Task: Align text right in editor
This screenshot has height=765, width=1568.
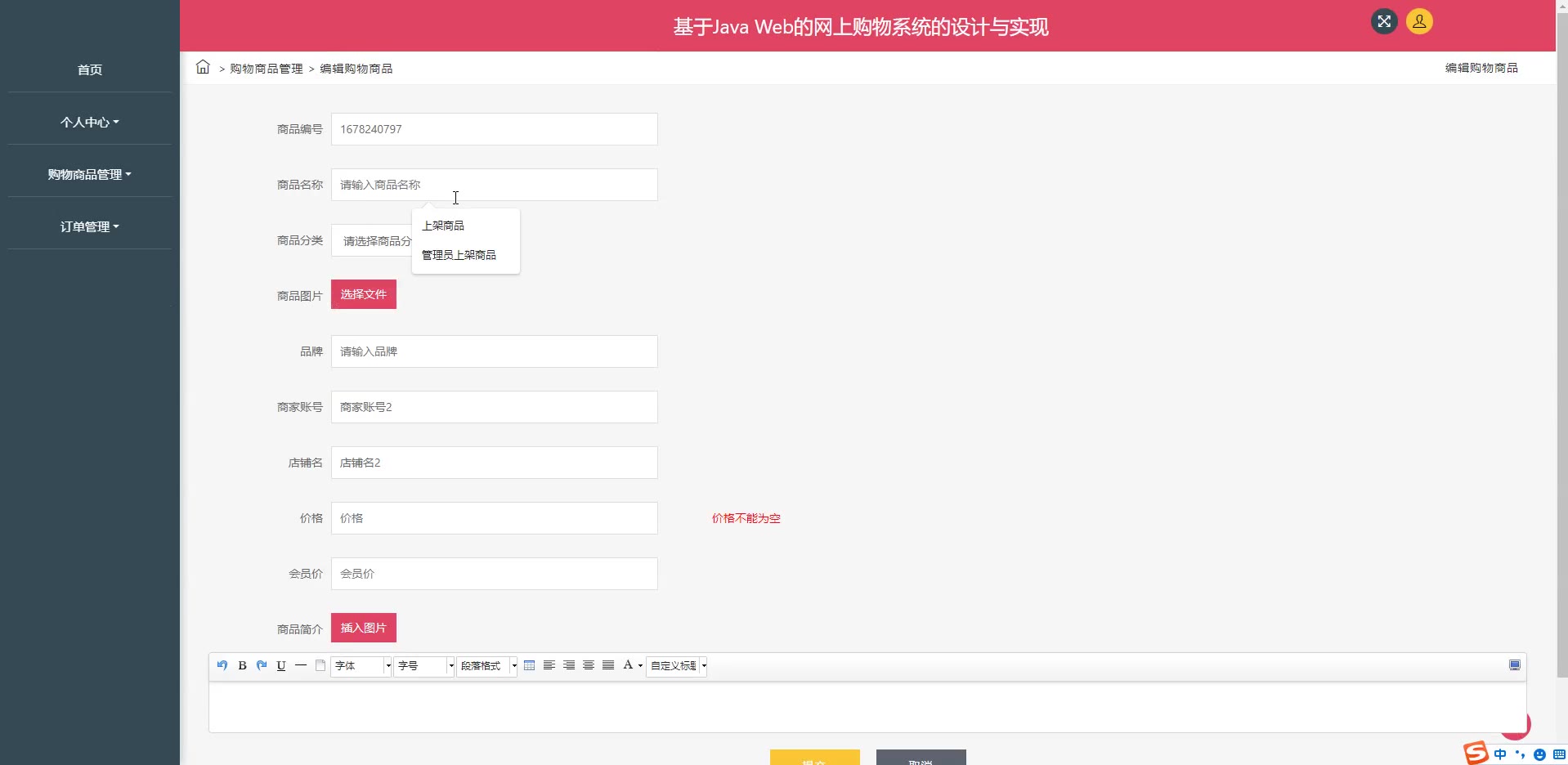Action: pos(569,665)
